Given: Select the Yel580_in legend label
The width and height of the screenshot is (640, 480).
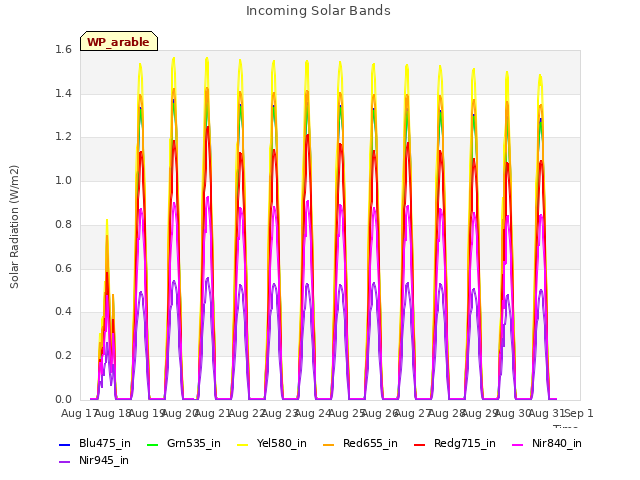Looking at the screenshot, I should tap(282, 444).
